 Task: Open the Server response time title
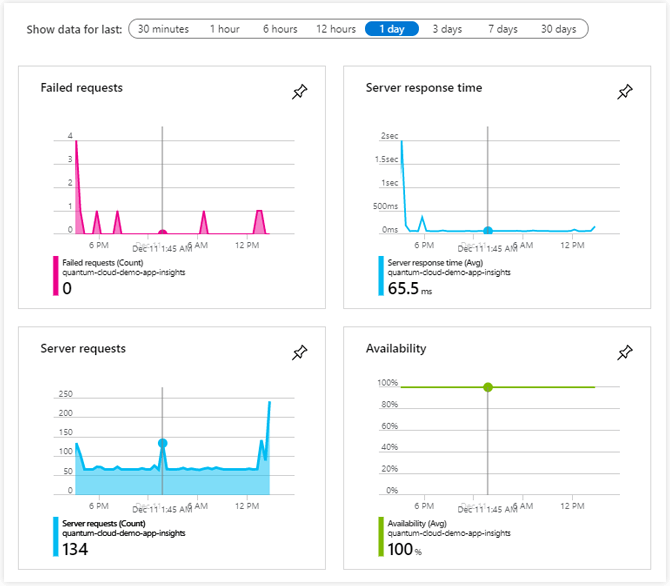tap(424, 88)
